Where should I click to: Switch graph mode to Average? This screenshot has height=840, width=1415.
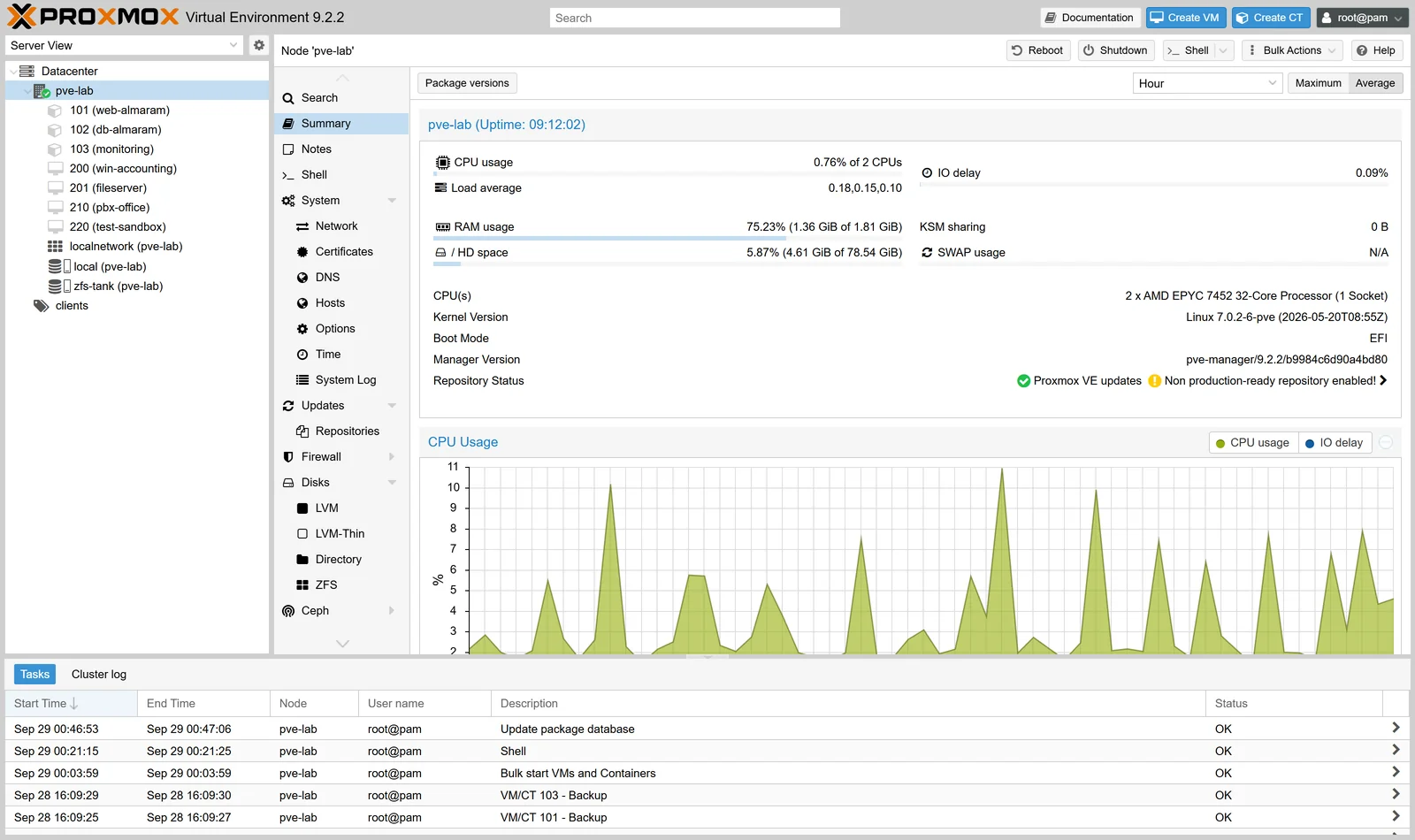[x=1375, y=83]
